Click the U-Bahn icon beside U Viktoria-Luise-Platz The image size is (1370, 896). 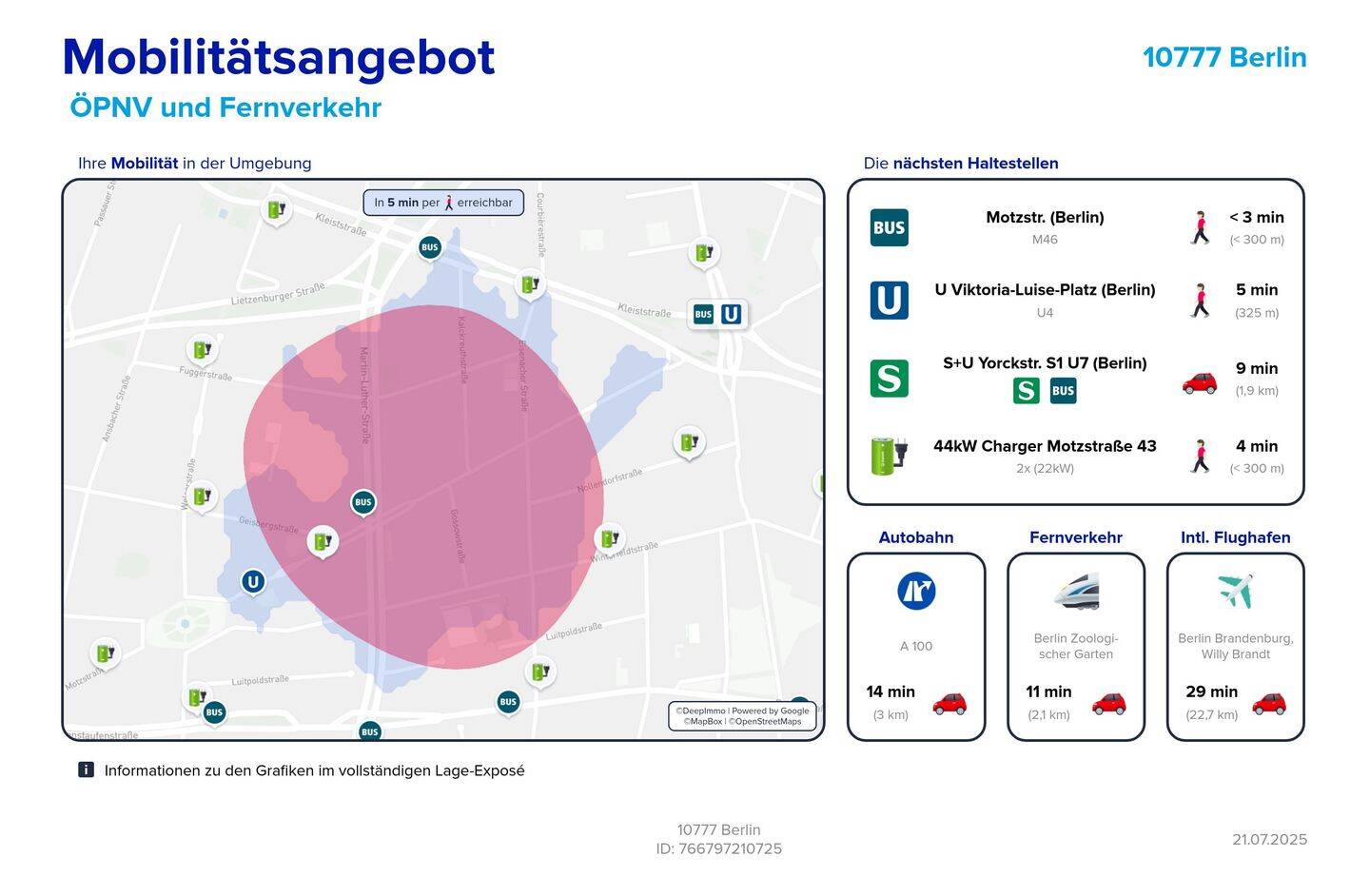tap(889, 301)
